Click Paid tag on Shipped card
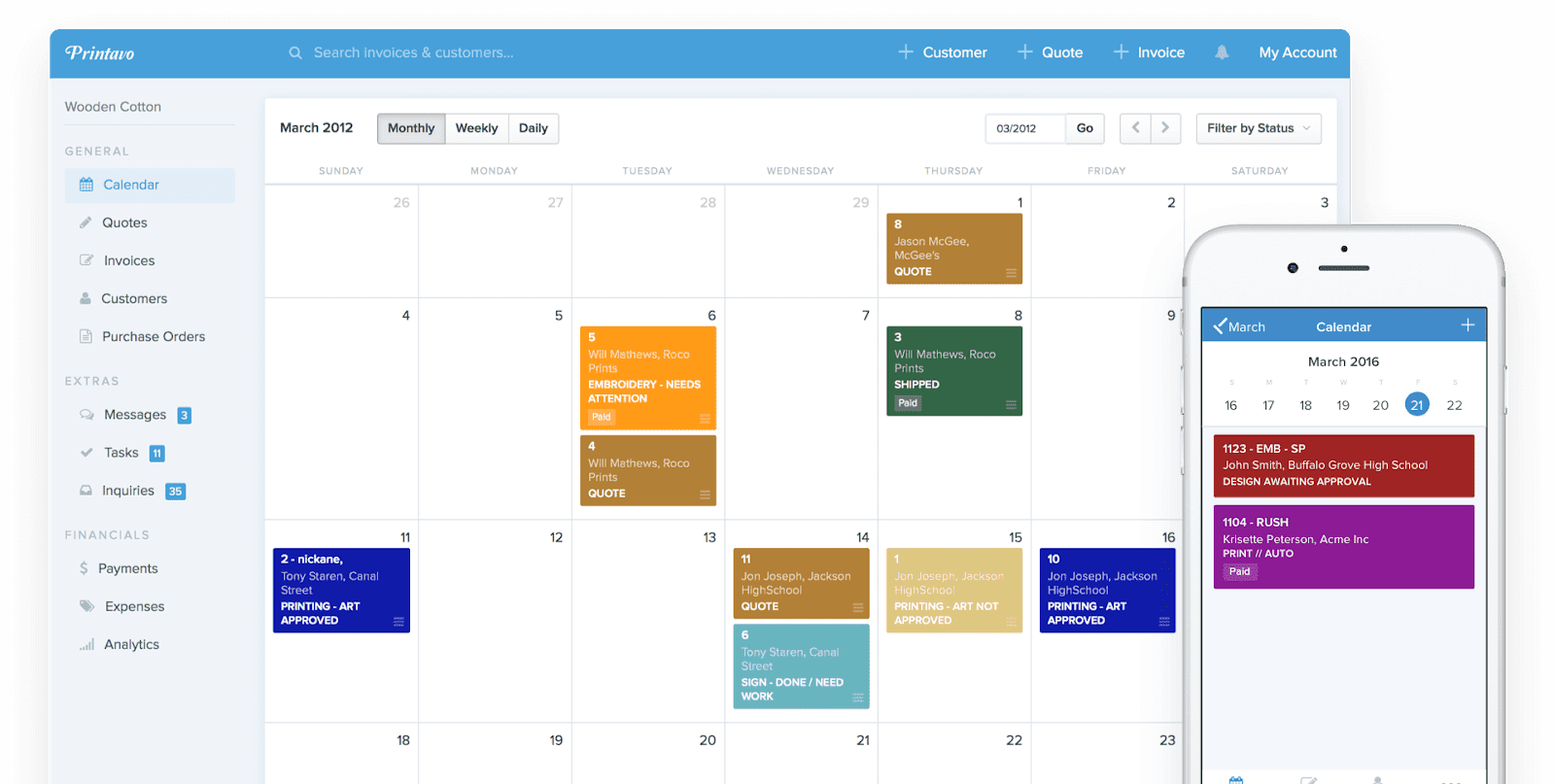1555x784 pixels. (x=908, y=403)
